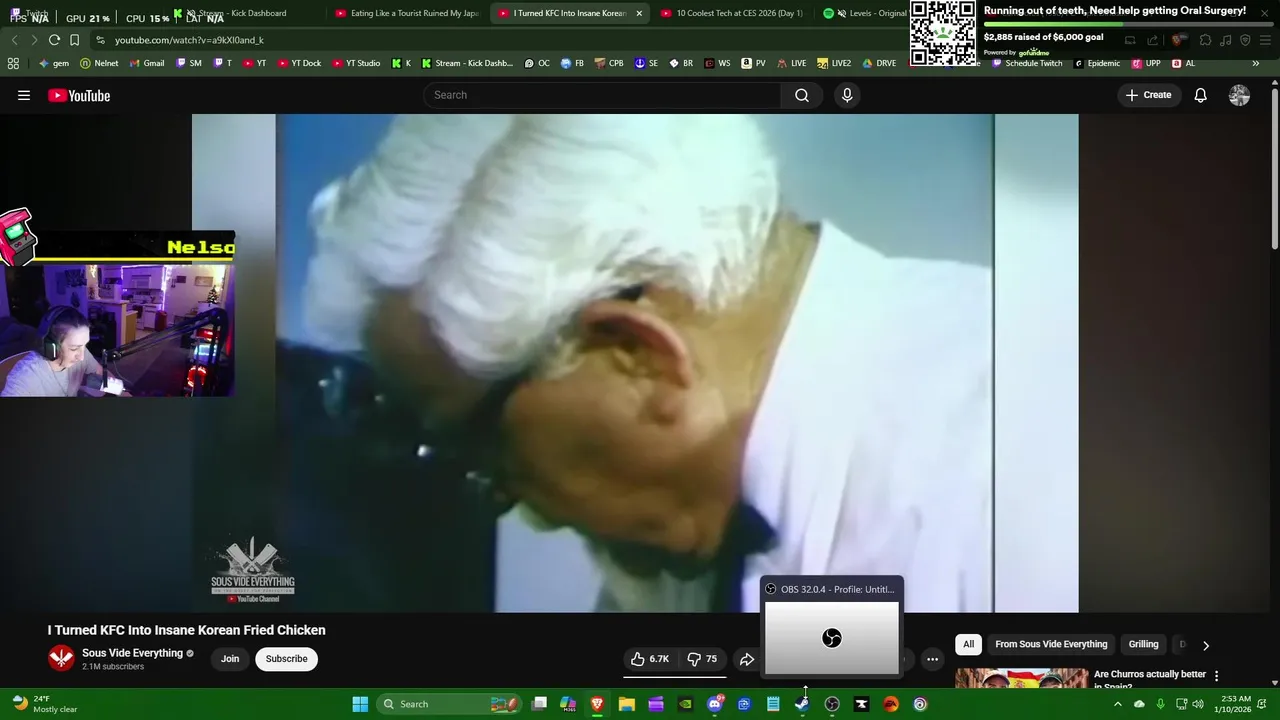The width and height of the screenshot is (1280, 720).
Task: Open the Windows Start menu
Action: 360,704
